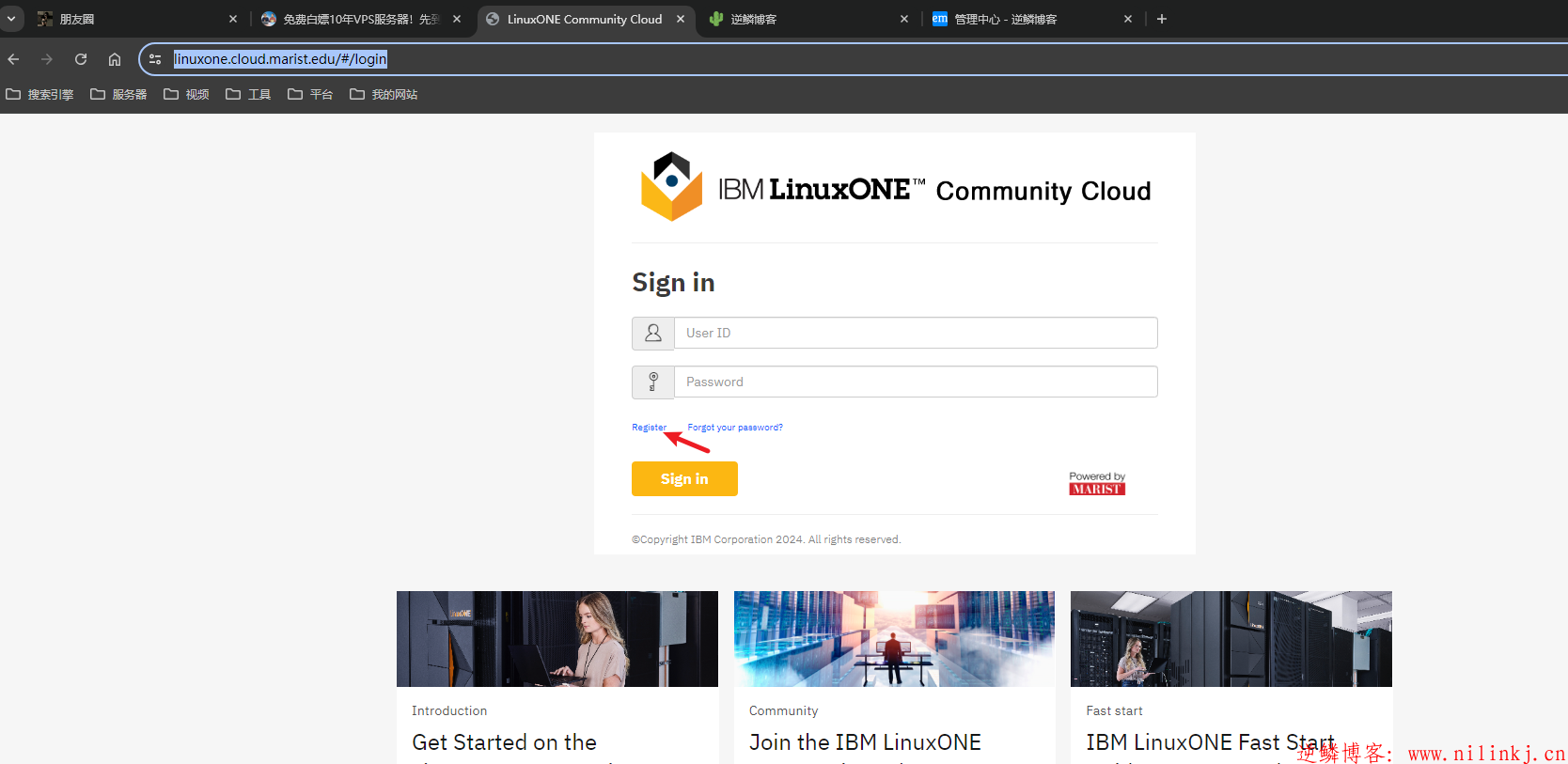Open the Fast start card image
1568x764 pixels.
1231,639
